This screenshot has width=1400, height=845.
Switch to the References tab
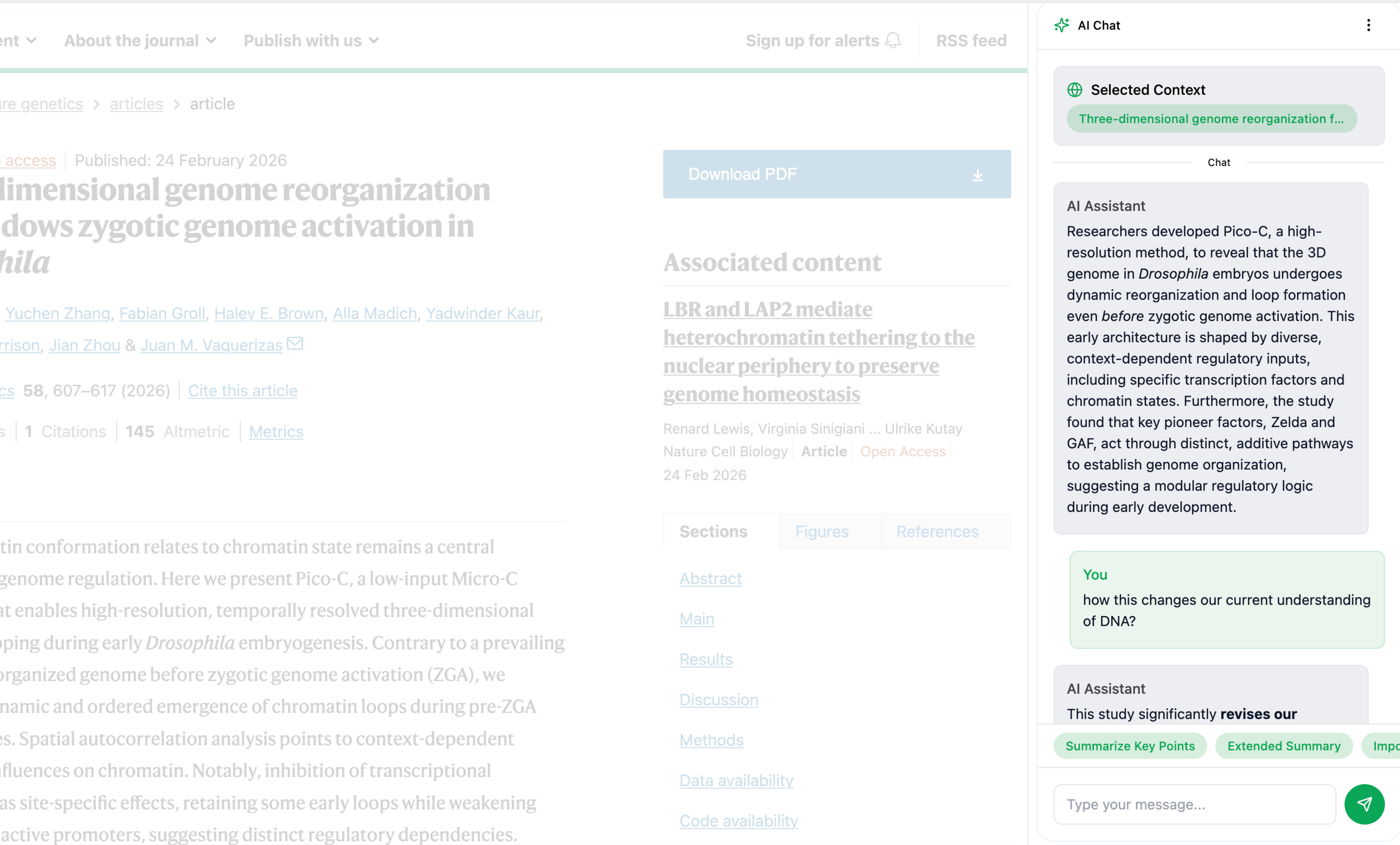[937, 531]
